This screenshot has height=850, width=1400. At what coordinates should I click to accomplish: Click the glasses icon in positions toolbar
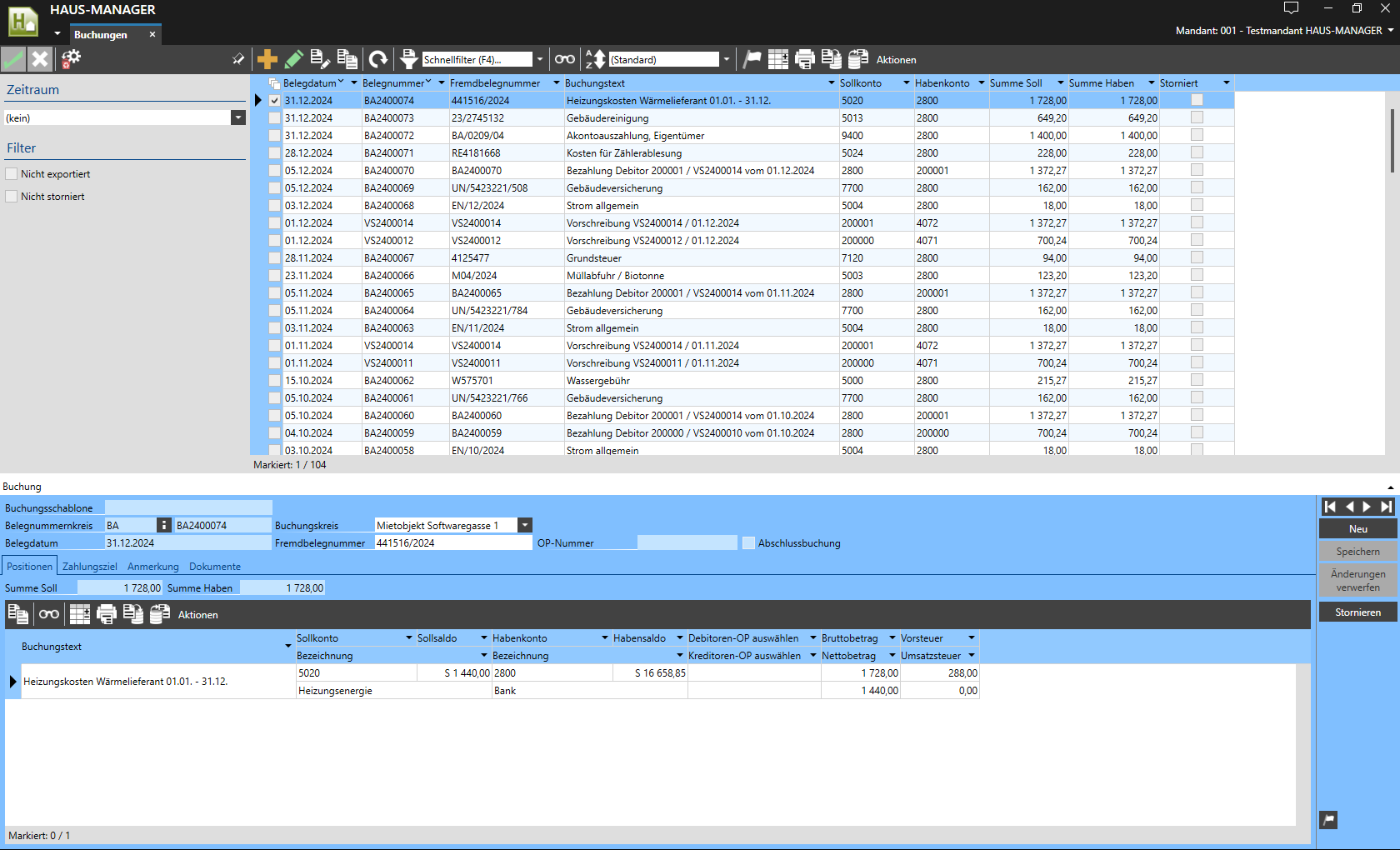[x=49, y=614]
